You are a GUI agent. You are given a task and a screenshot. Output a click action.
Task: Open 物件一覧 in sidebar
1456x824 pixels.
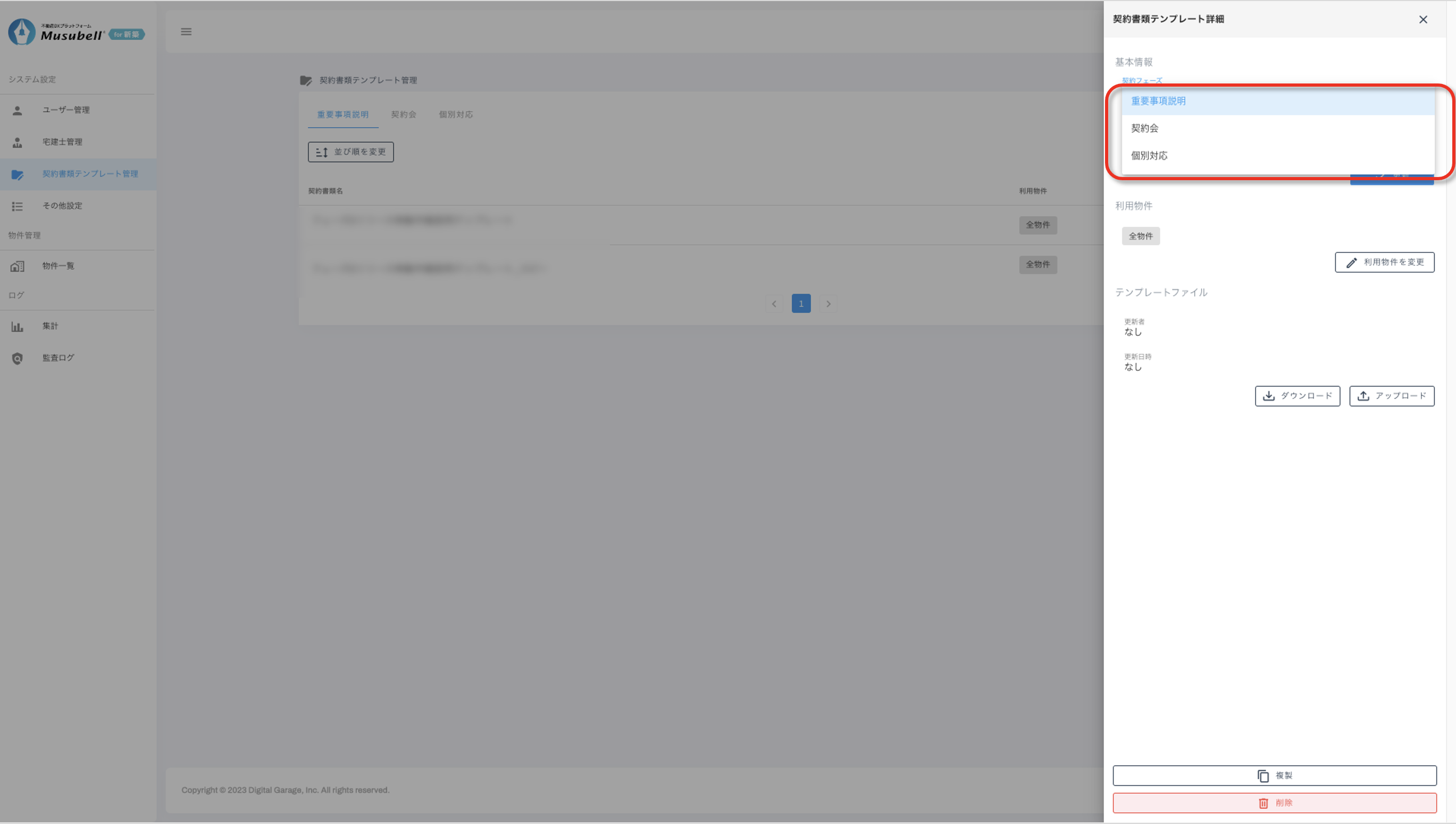[58, 266]
